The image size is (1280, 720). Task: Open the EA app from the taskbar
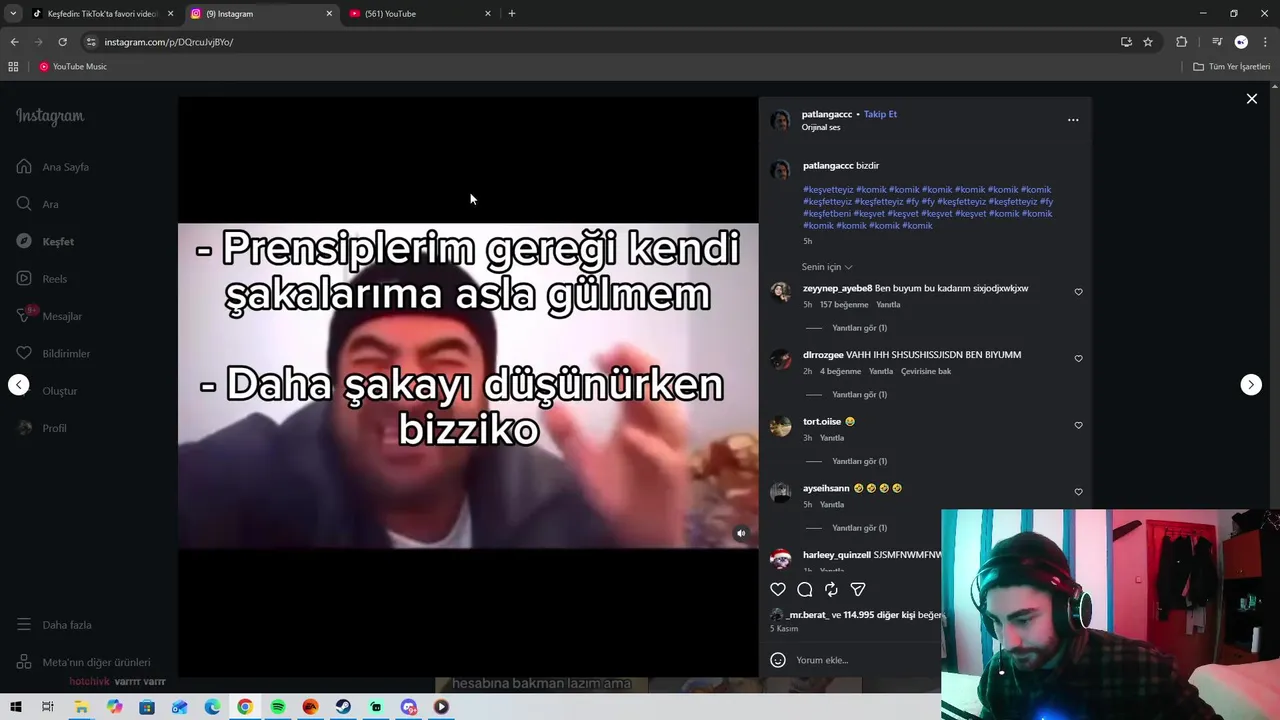(x=310, y=707)
